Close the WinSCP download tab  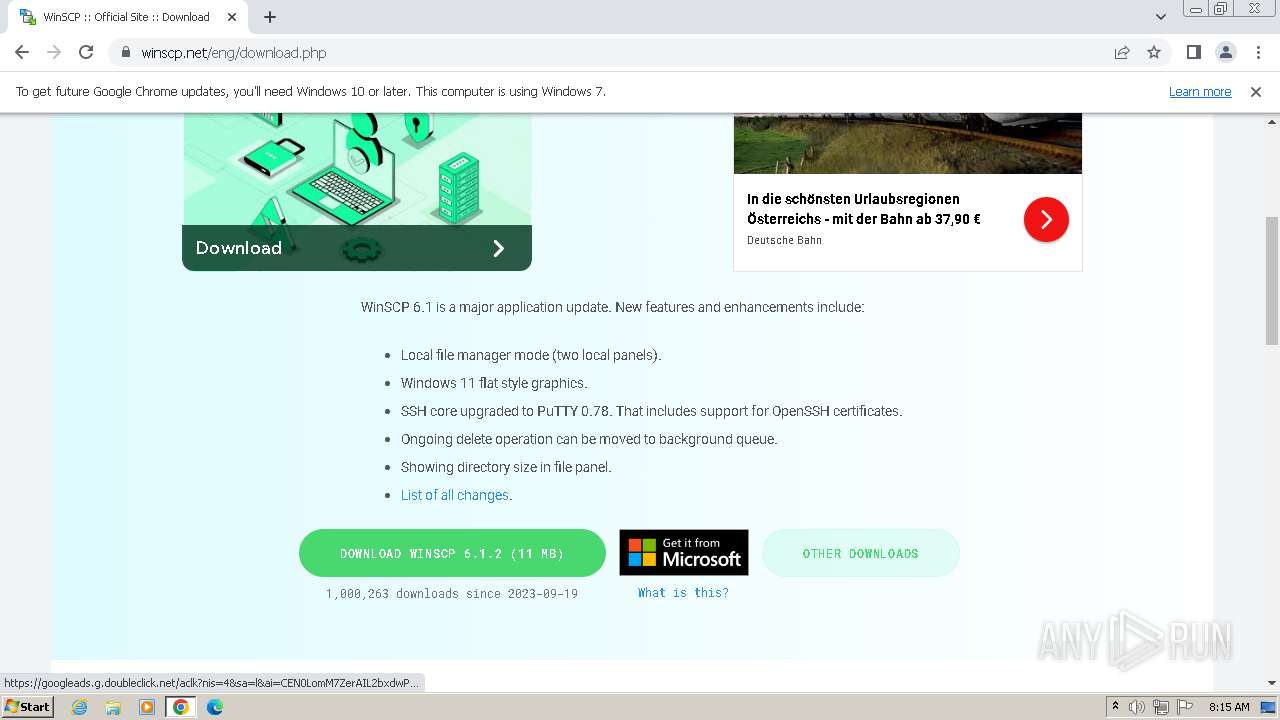[231, 17]
